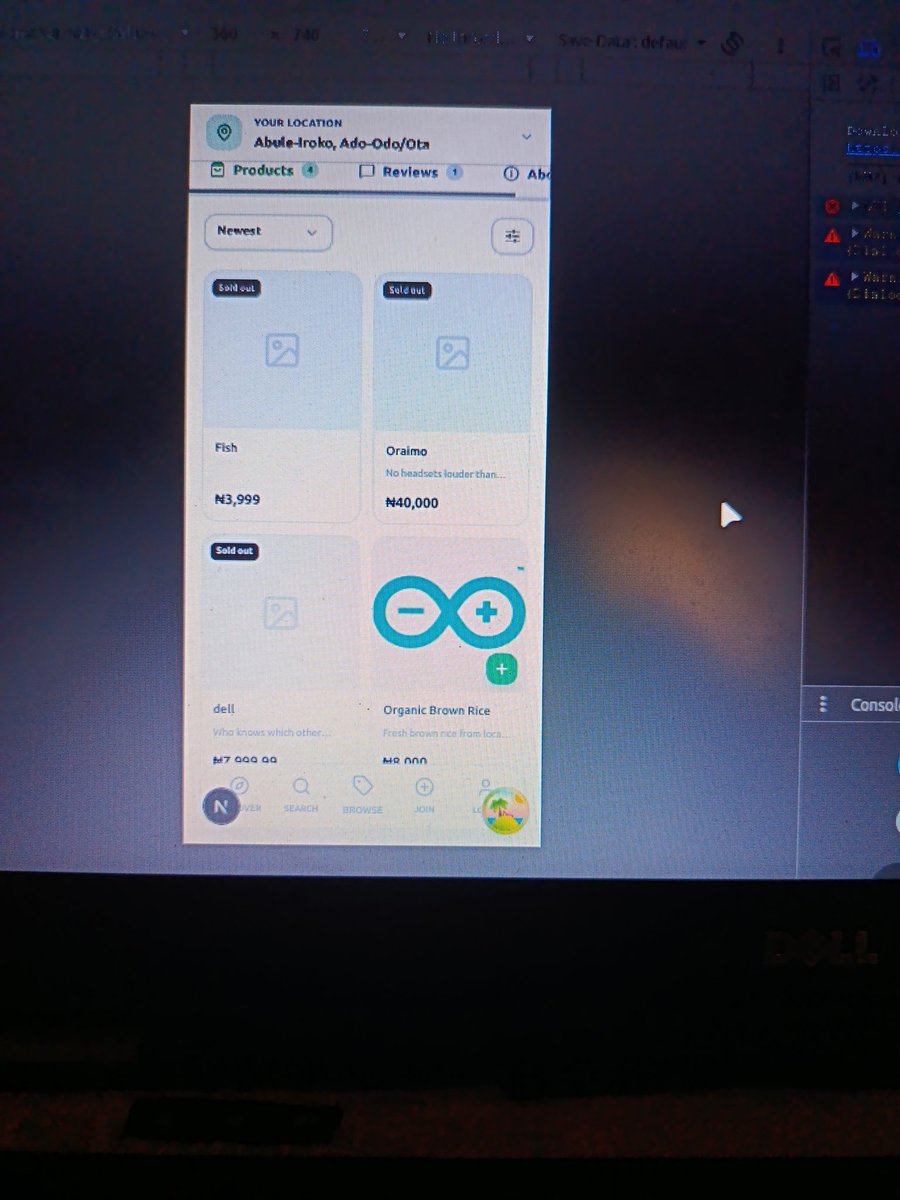Select the Fish product title
This screenshot has height=1200, width=900.
pyautogui.click(x=226, y=447)
